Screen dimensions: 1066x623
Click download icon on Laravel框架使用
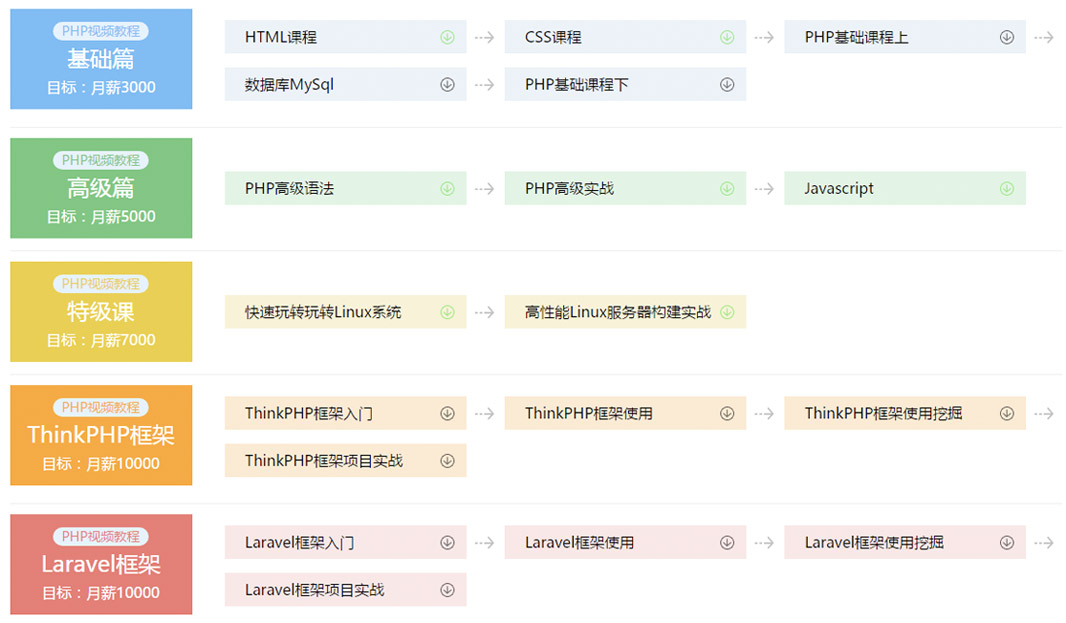click(727, 542)
